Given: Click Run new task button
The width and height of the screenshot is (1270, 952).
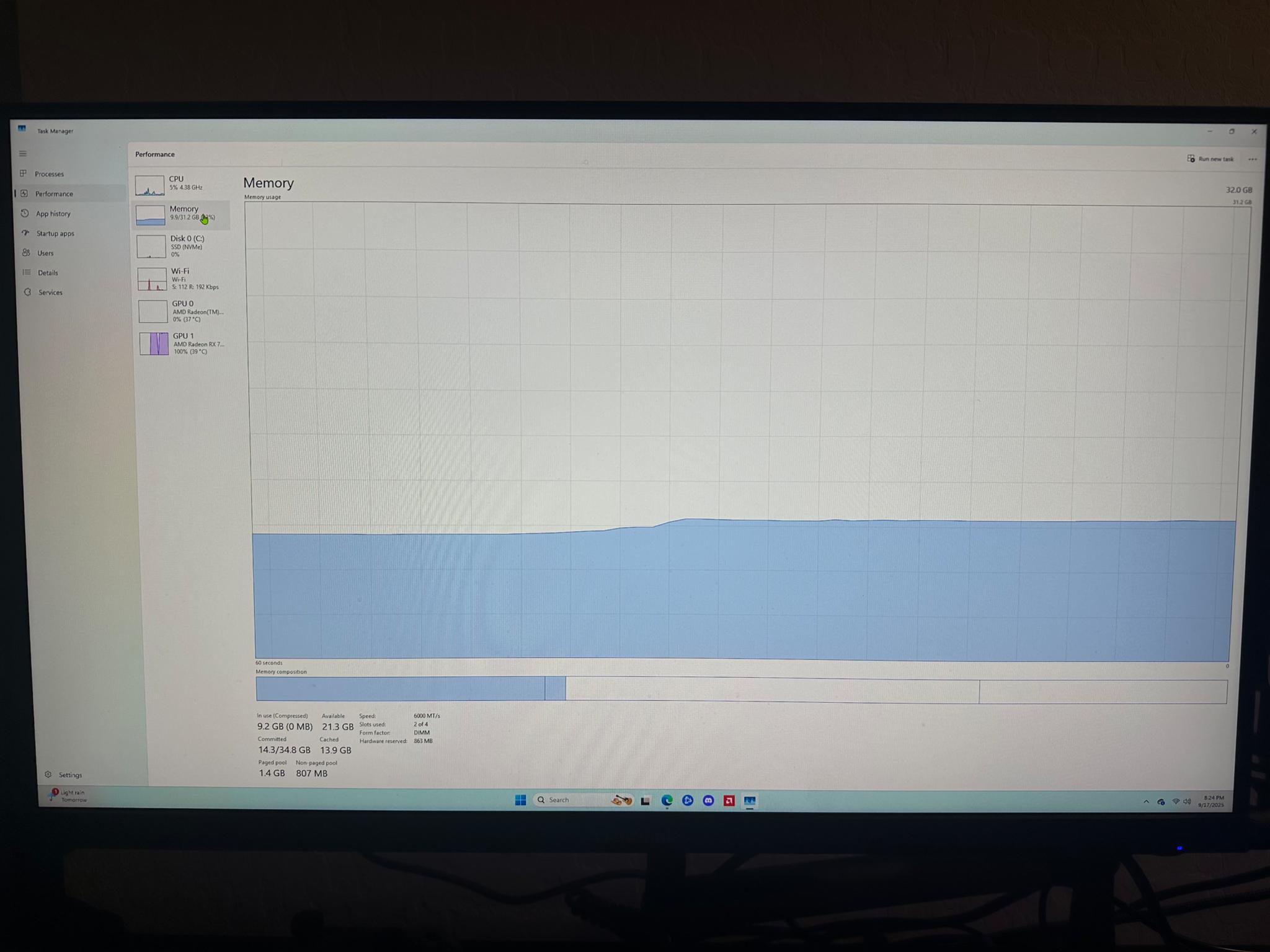Looking at the screenshot, I should (x=1210, y=159).
